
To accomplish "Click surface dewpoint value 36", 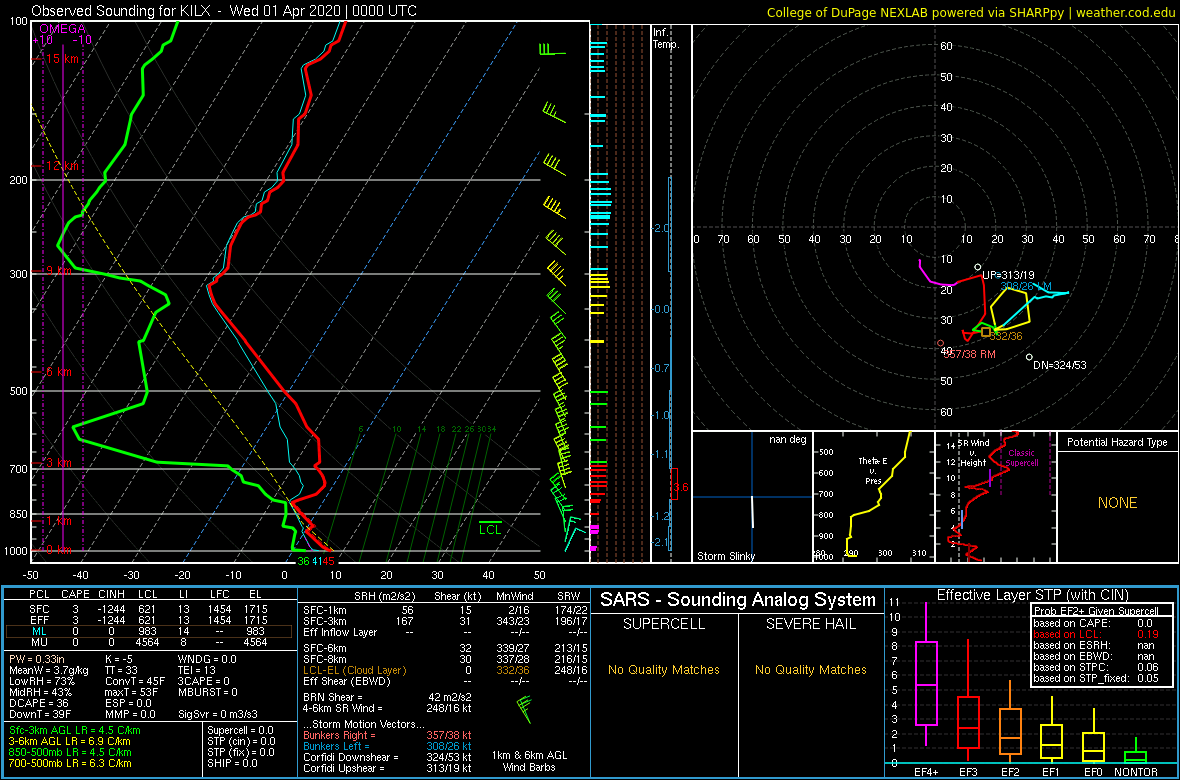I will (x=303, y=561).
